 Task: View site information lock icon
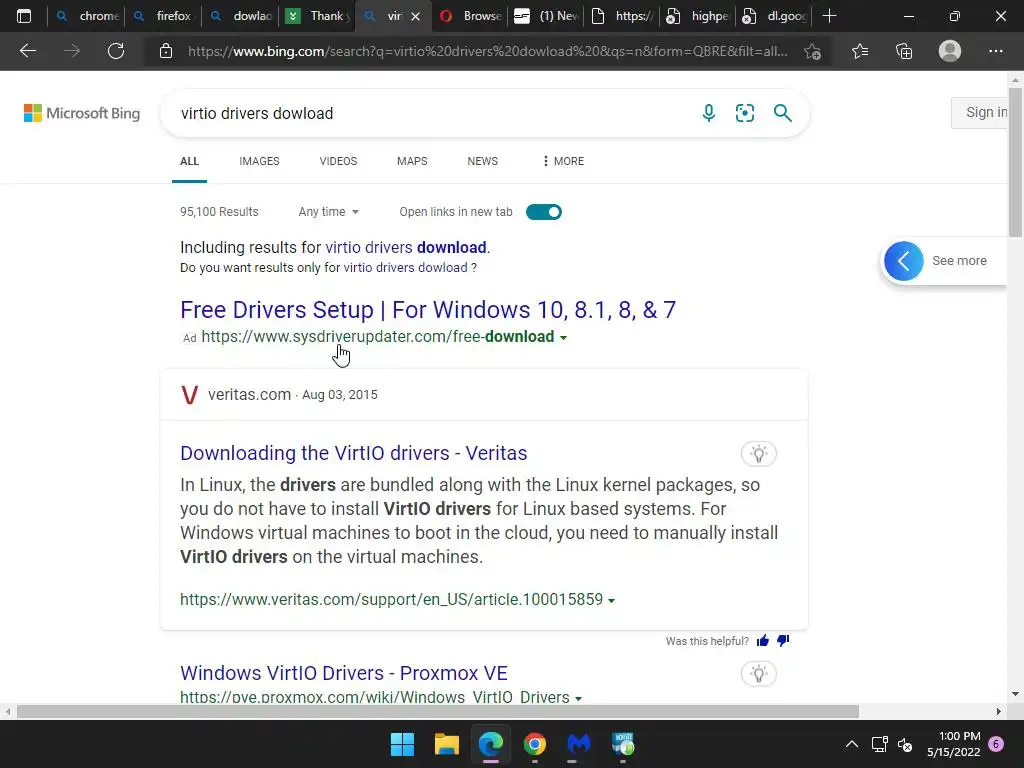[166, 51]
